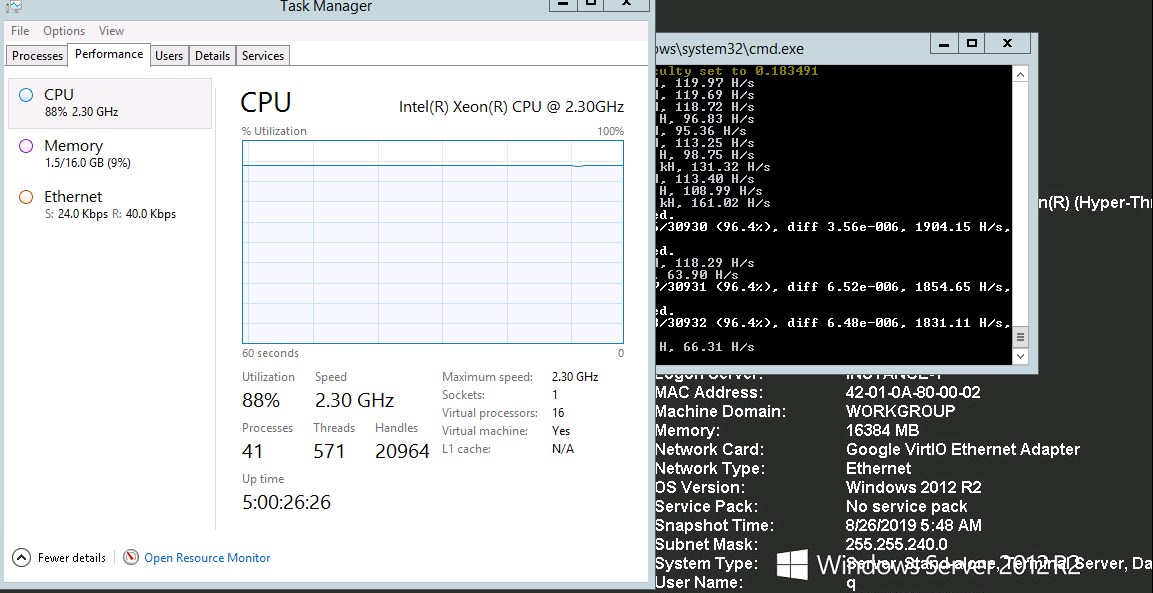This screenshot has height=593, width=1153.
Task: Select the CPU resource in the sidebar
Action: pos(110,103)
